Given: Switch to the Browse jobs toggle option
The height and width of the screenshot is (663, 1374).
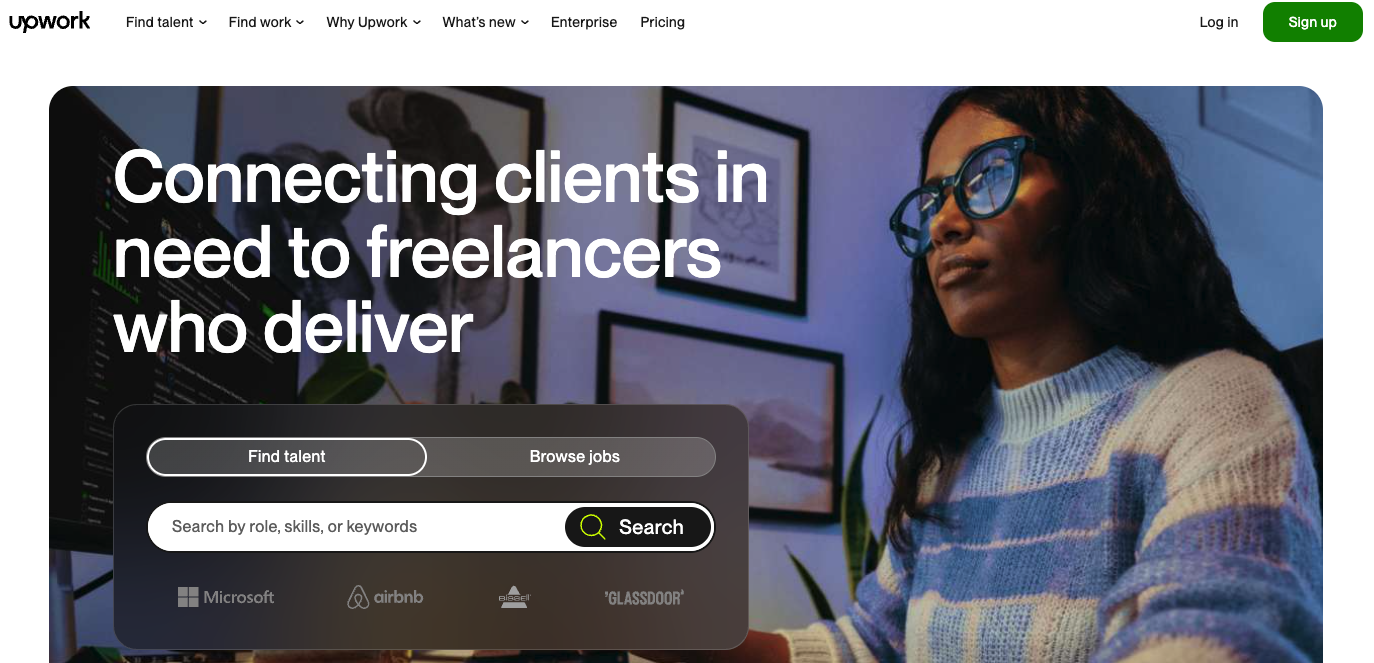Looking at the screenshot, I should click(x=574, y=457).
